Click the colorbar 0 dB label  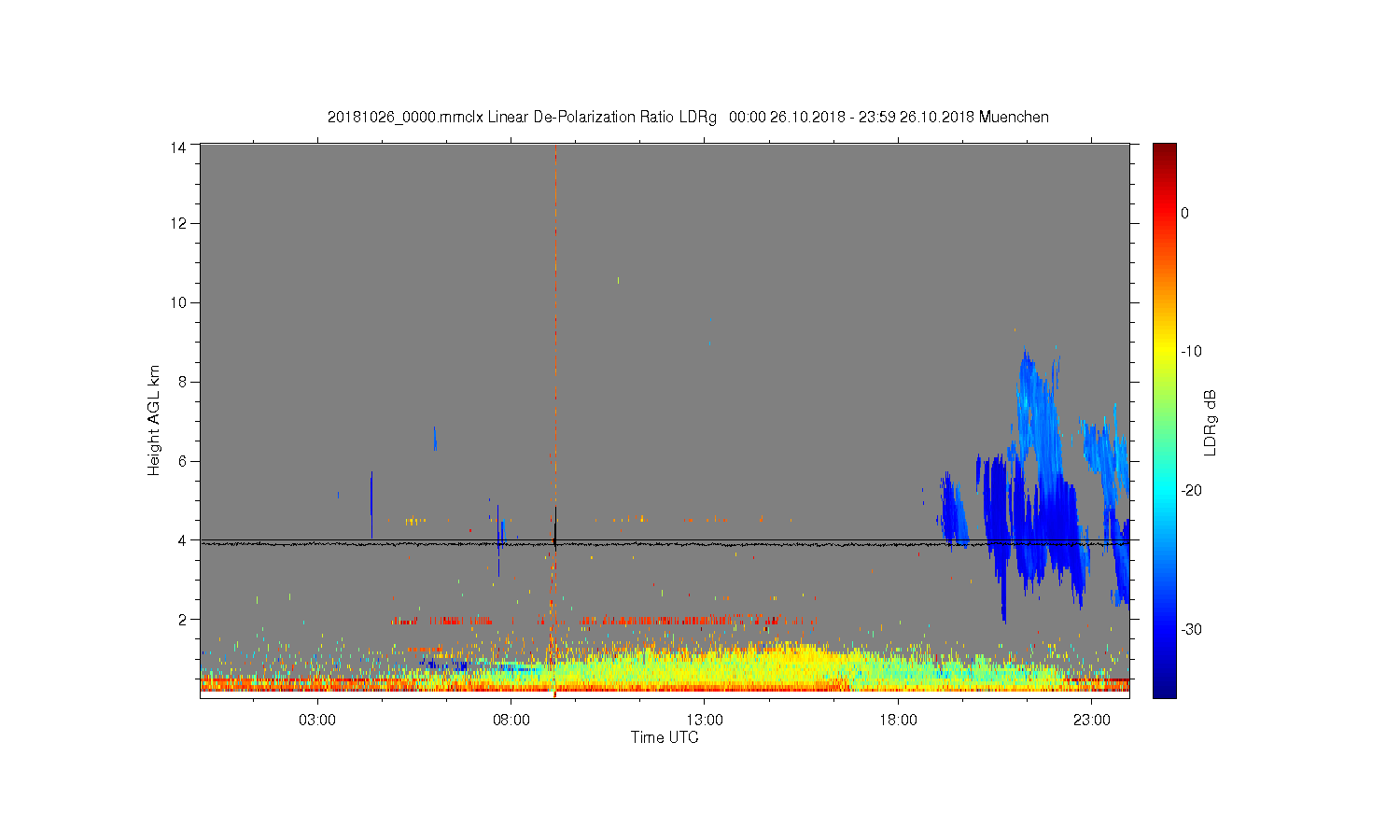tap(1185, 214)
